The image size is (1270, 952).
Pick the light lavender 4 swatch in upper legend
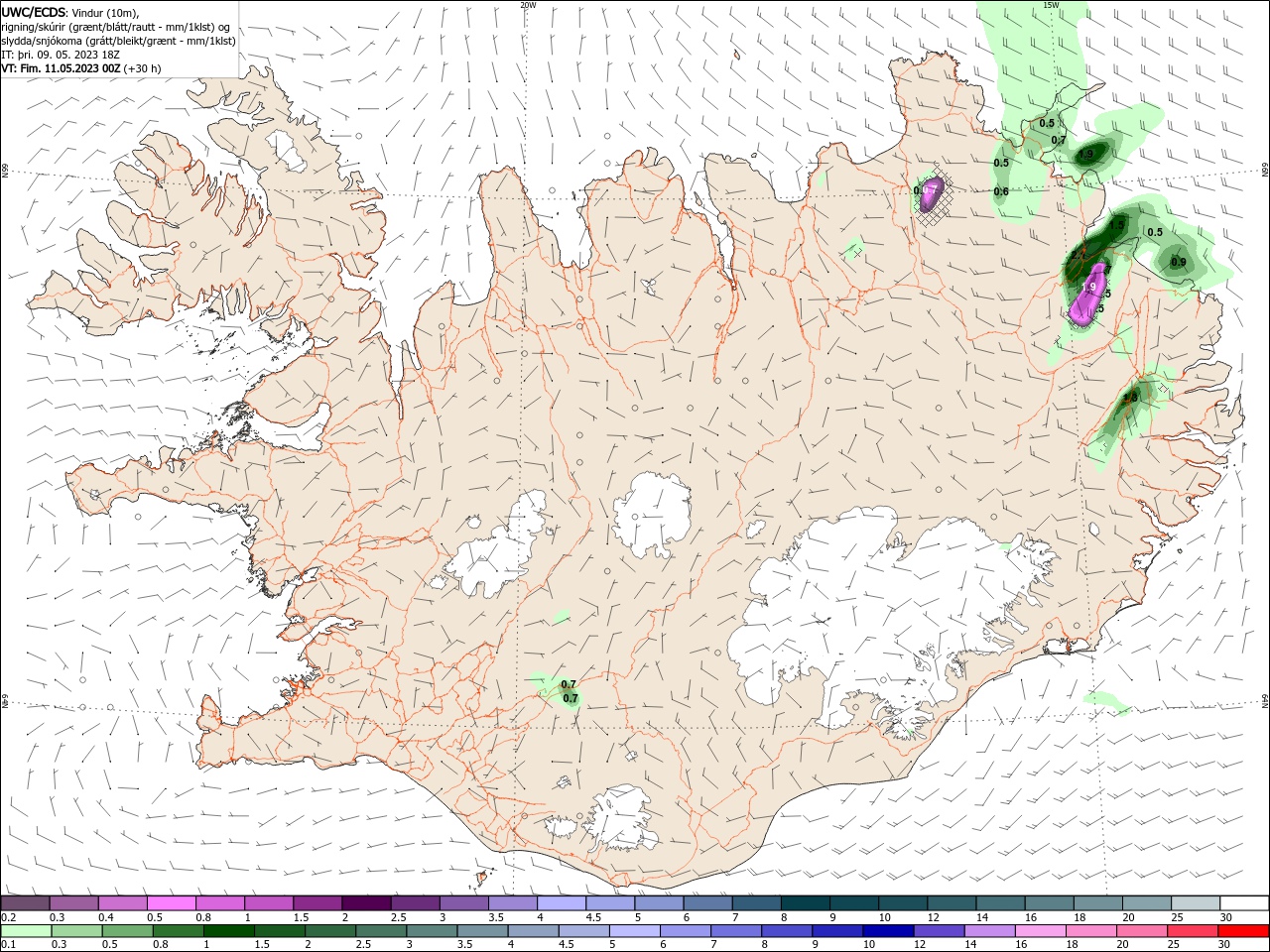[562, 903]
